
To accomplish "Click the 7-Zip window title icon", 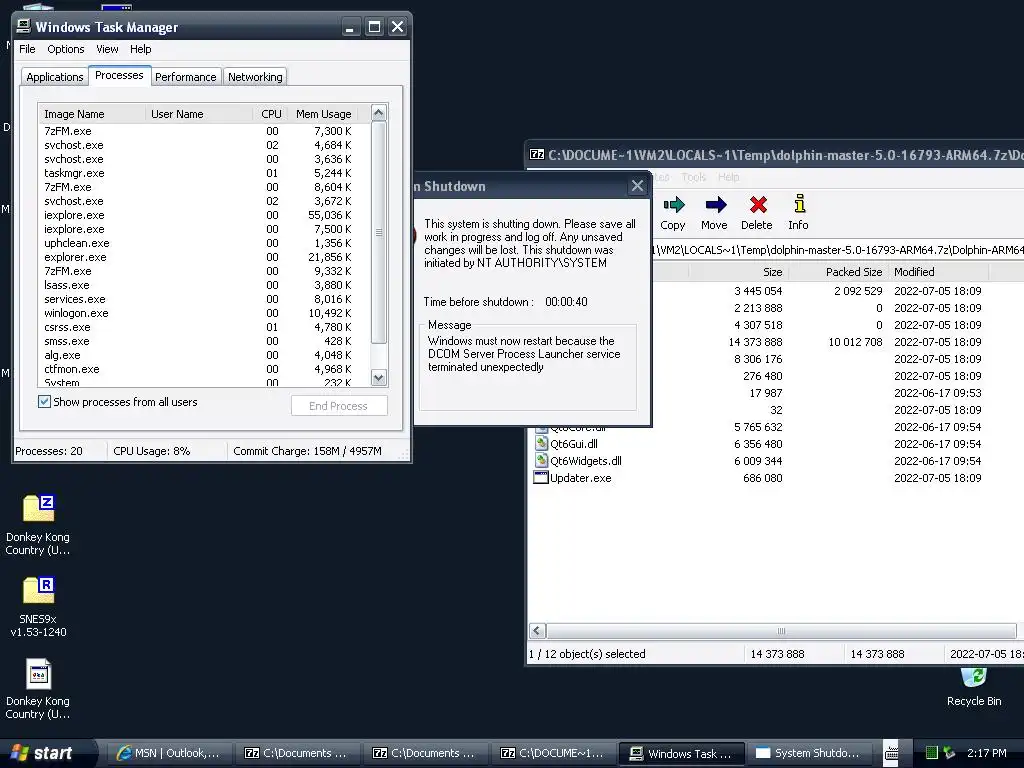I will pos(537,155).
